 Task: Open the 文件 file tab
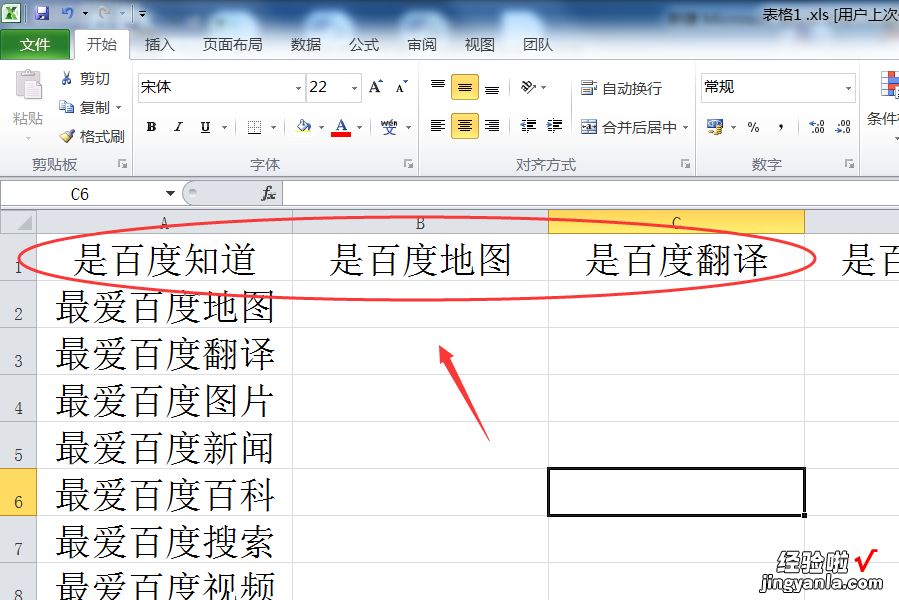[35, 44]
